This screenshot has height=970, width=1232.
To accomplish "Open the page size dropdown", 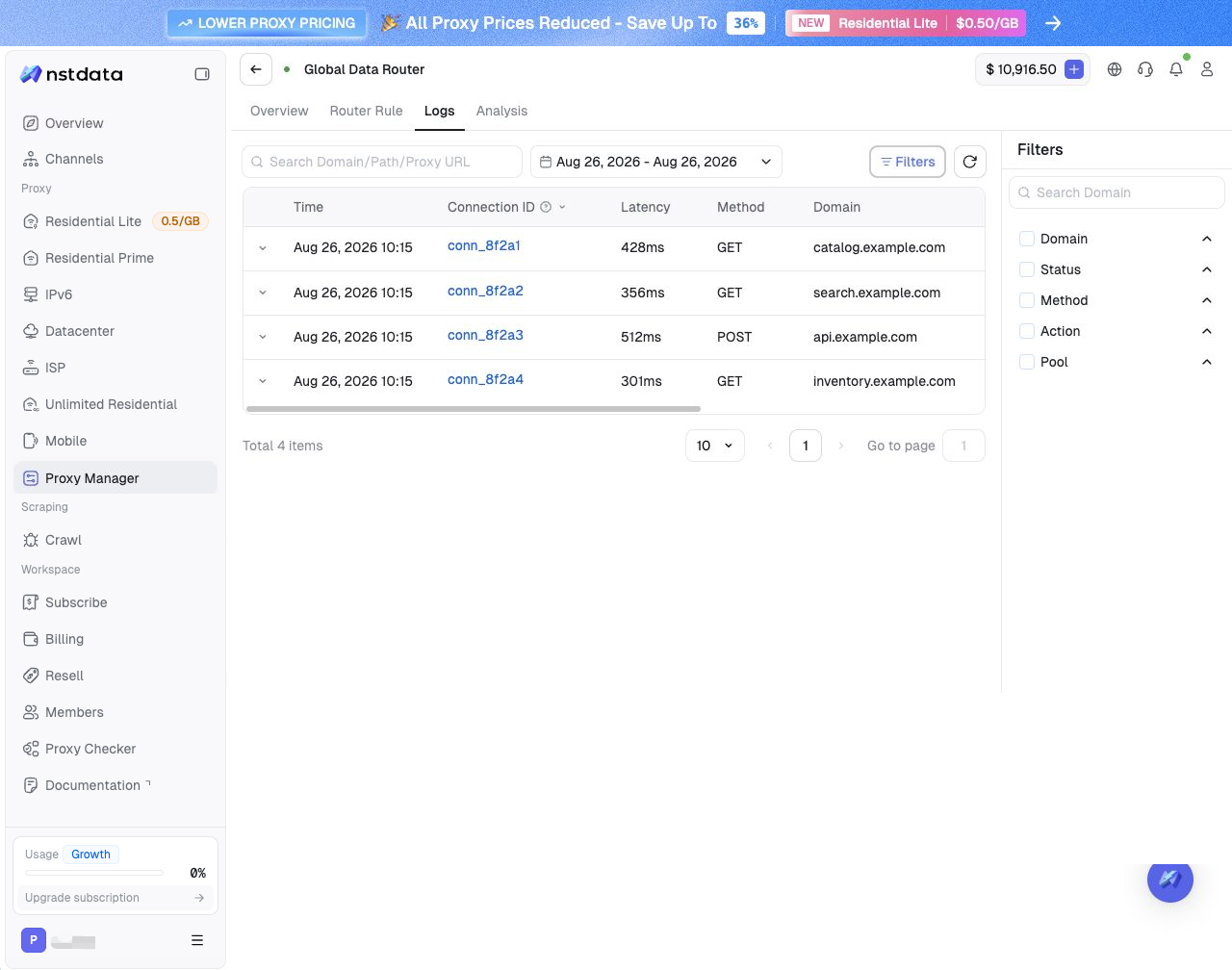I will (715, 446).
